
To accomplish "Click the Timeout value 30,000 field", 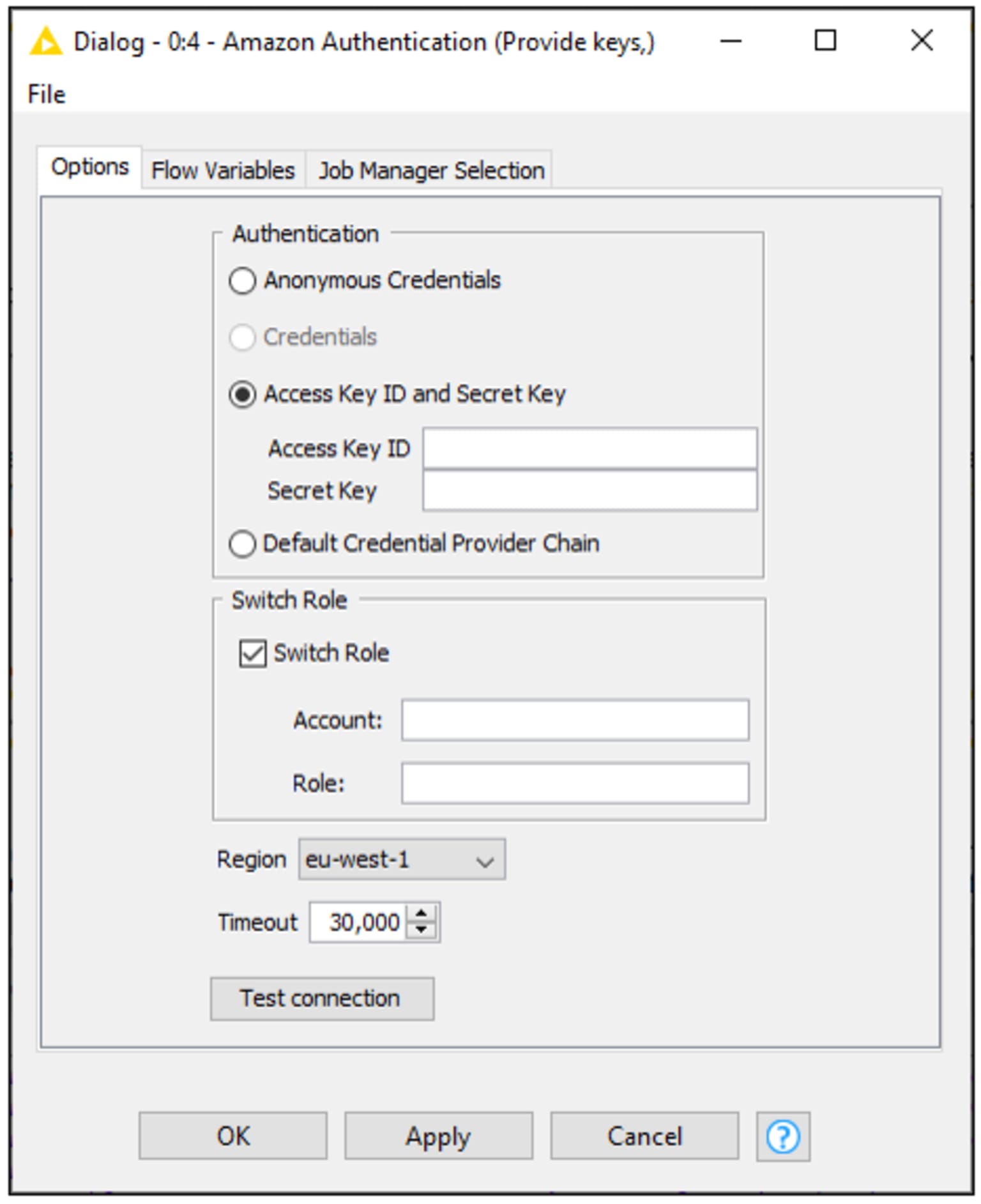I will 358,922.
